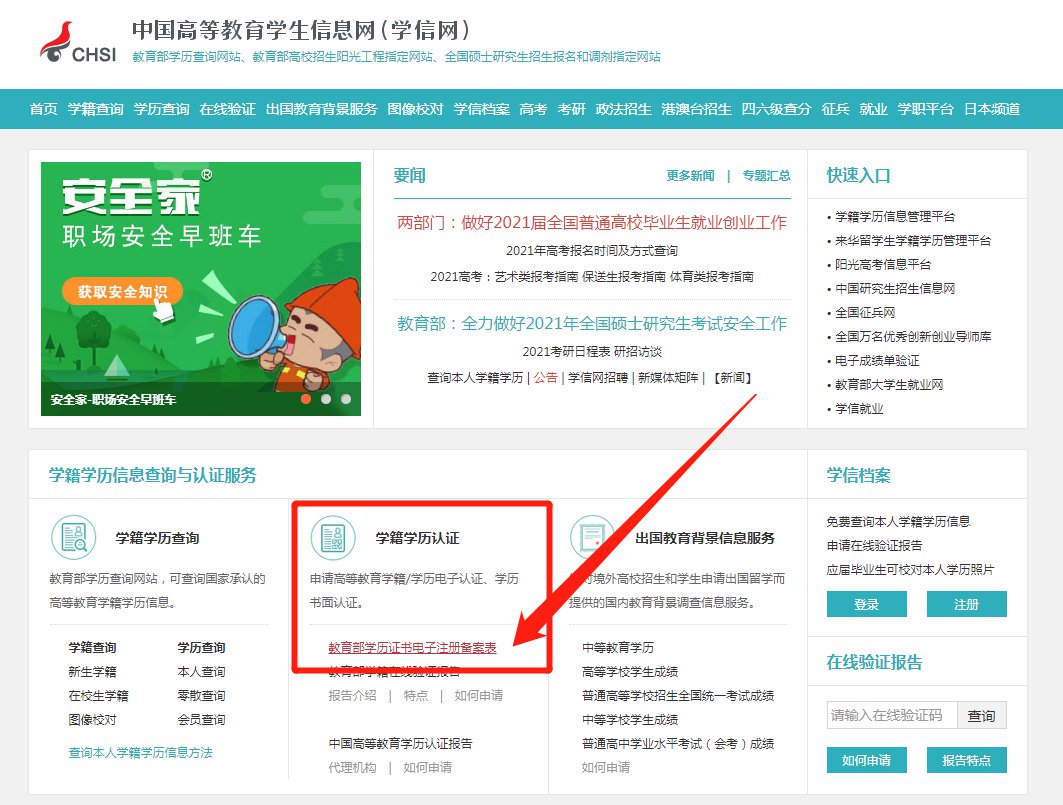The height and width of the screenshot is (805, 1063).
Task: Open 四六级查分 in the navigation bar
Action: point(776,109)
